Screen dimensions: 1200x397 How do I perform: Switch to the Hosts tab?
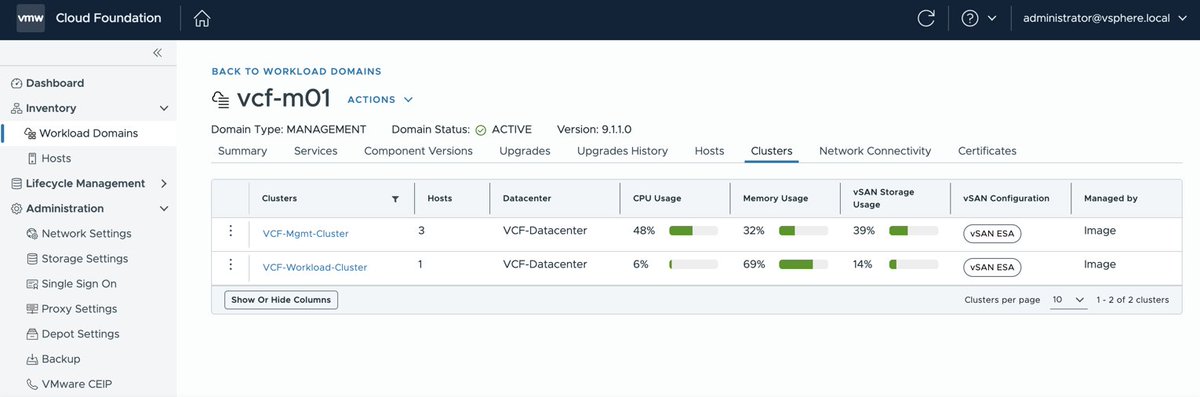pyautogui.click(x=709, y=151)
